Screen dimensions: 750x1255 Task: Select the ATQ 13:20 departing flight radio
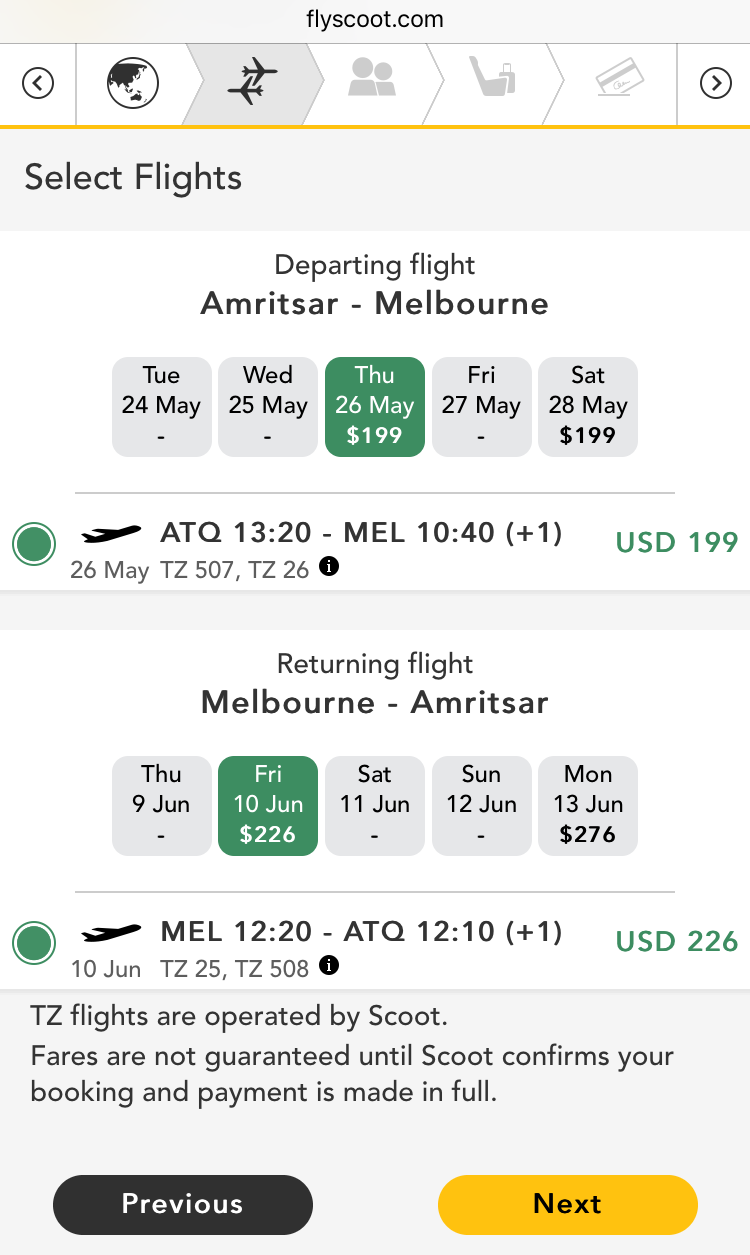tap(34, 545)
